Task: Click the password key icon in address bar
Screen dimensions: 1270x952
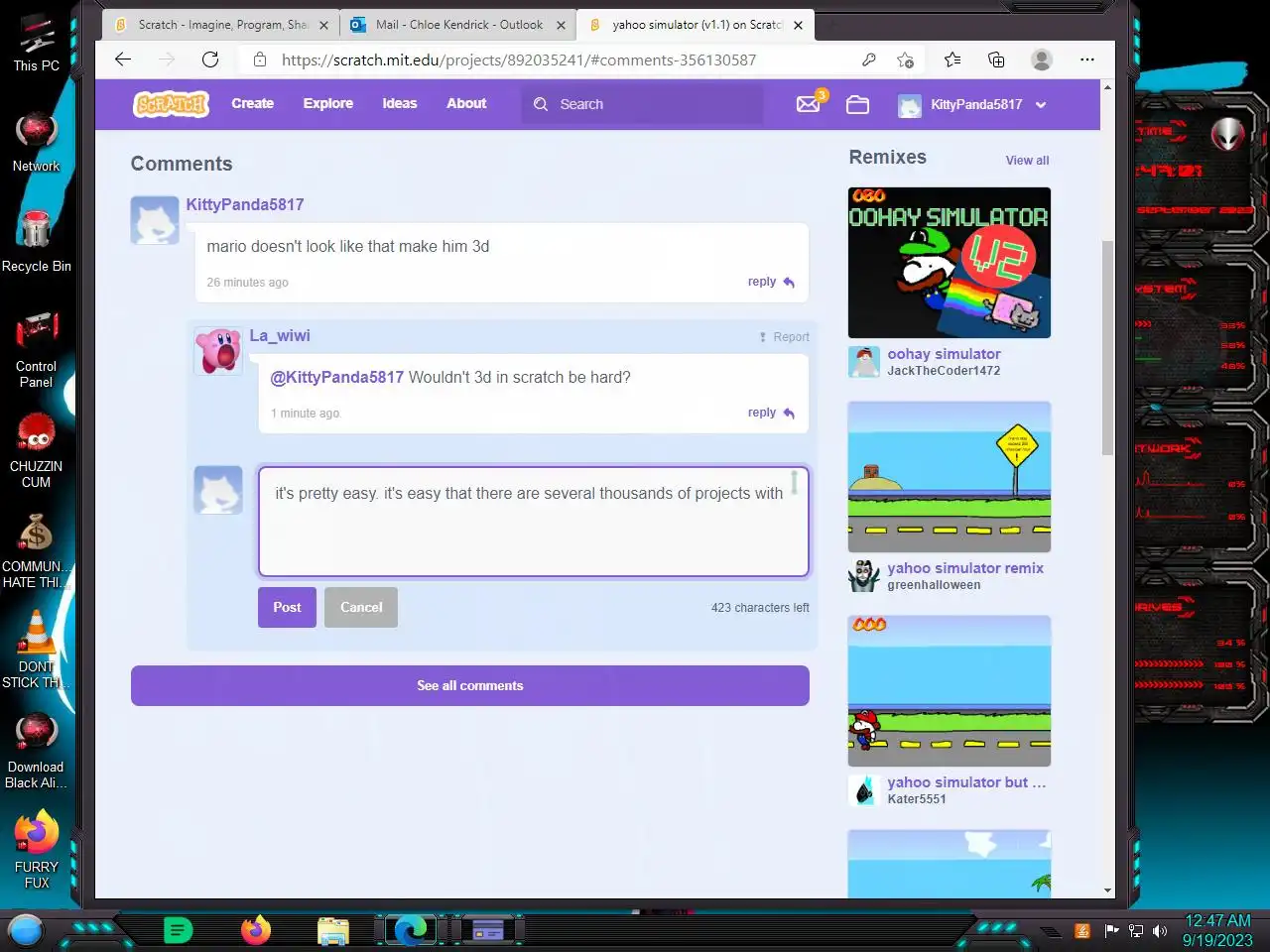Action: [x=869, y=59]
